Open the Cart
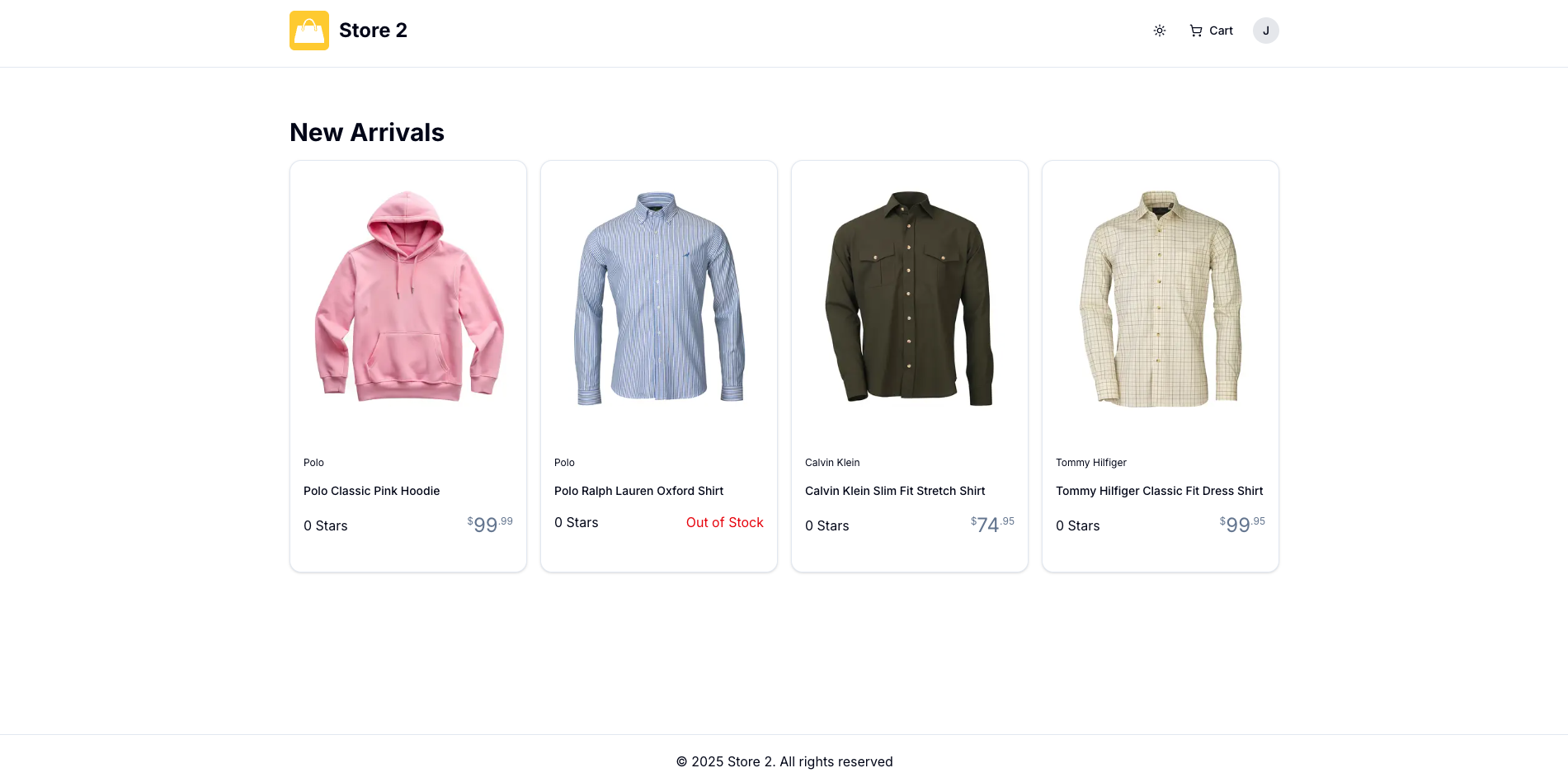 1211,31
